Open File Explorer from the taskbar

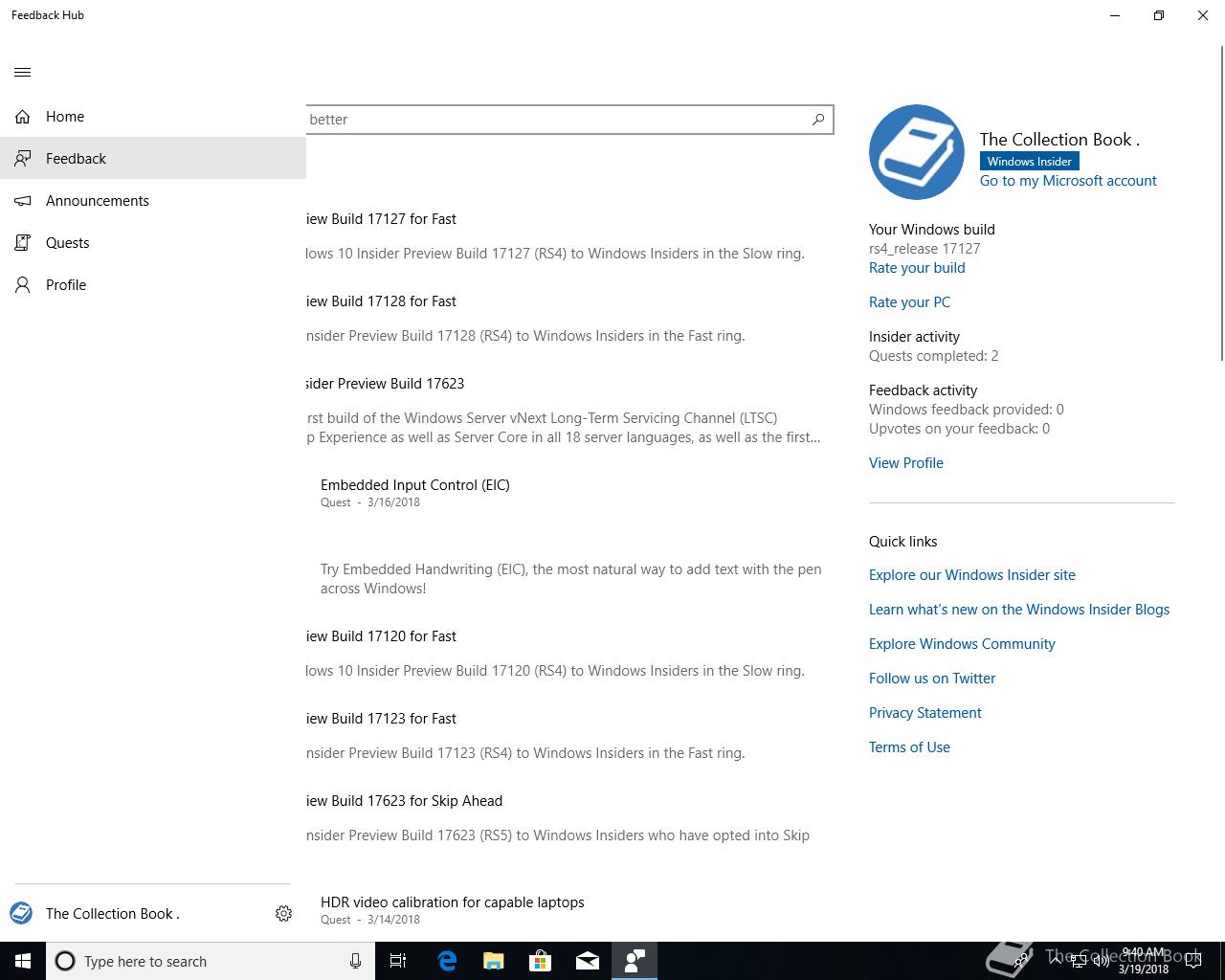click(x=494, y=961)
